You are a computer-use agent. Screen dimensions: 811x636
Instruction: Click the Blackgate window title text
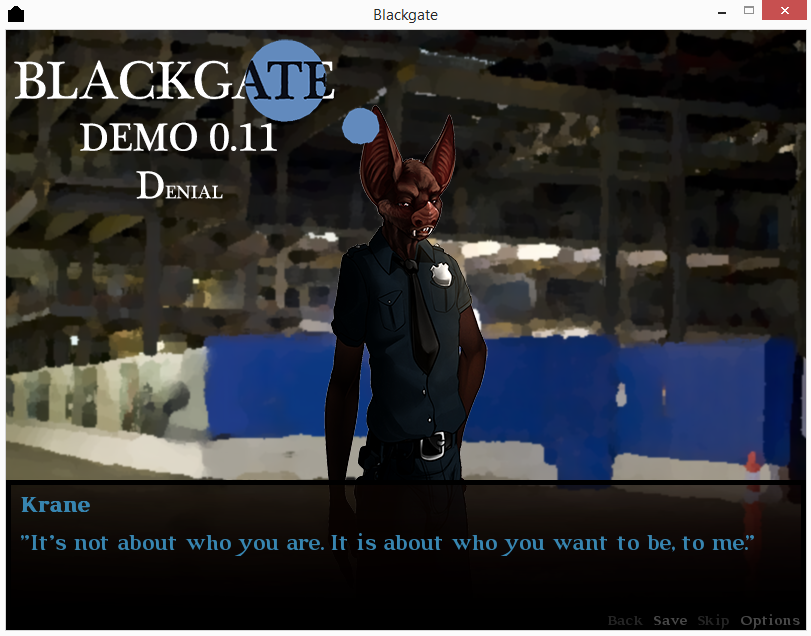[x=406, y=14]
